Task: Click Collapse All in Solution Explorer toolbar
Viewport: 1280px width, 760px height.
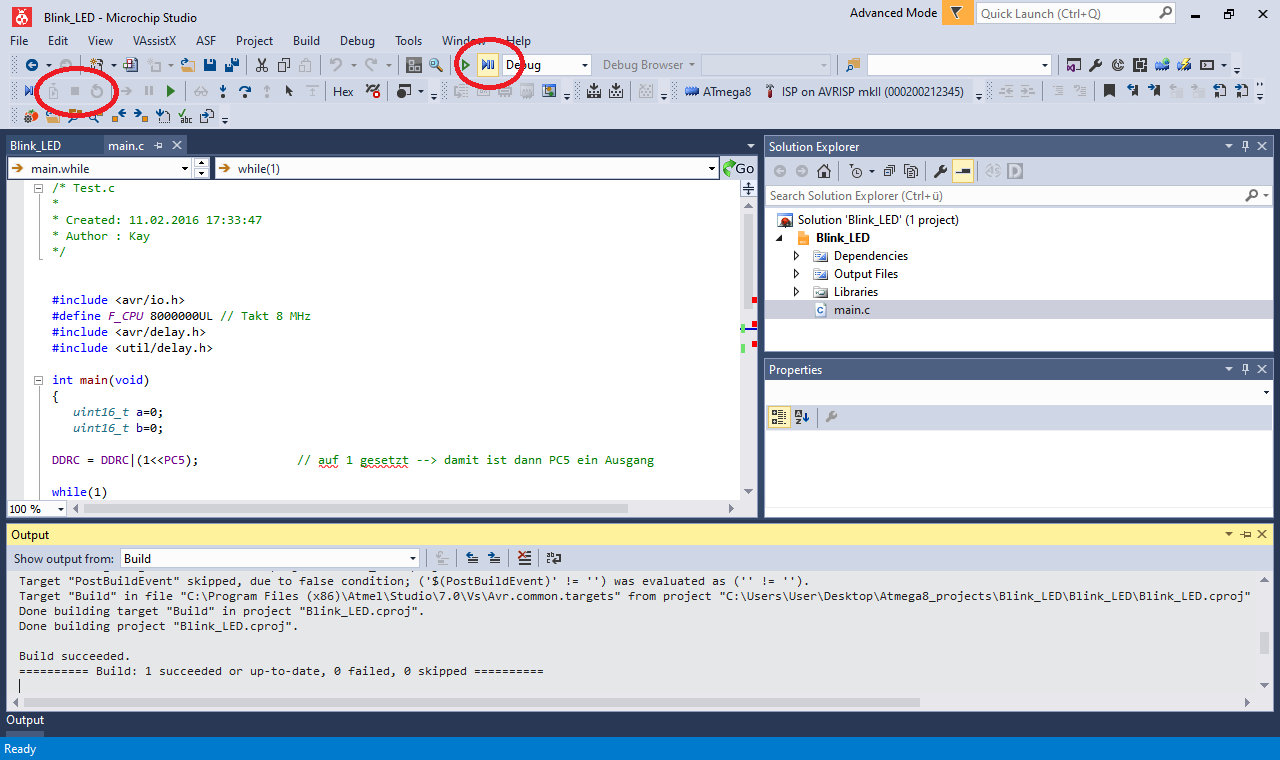Action: [889, 171]
